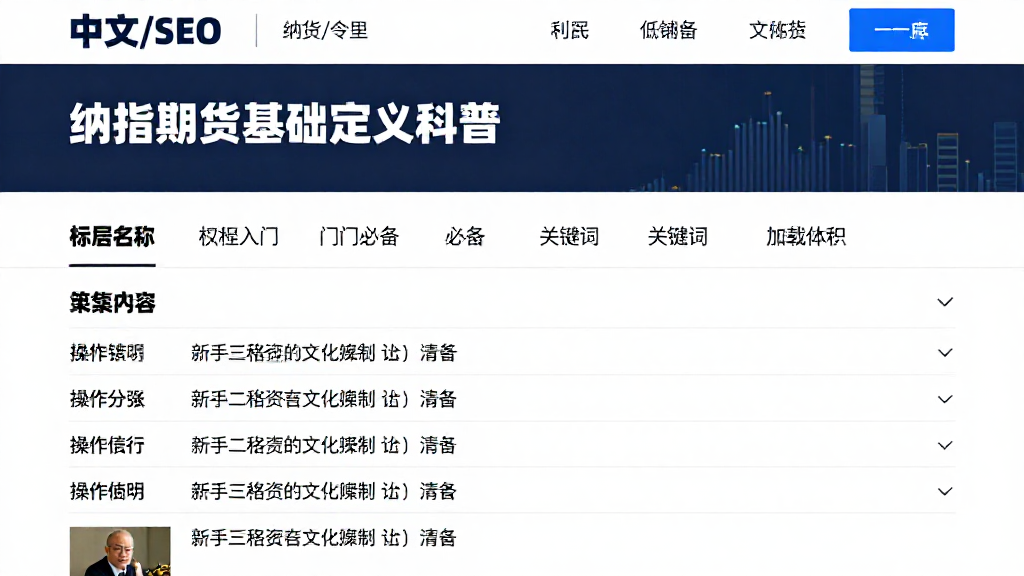The width and height of the screenshot is (1024, 576).
Task: Click the 策集内容 section heading
Action: [x=112, y=302]
